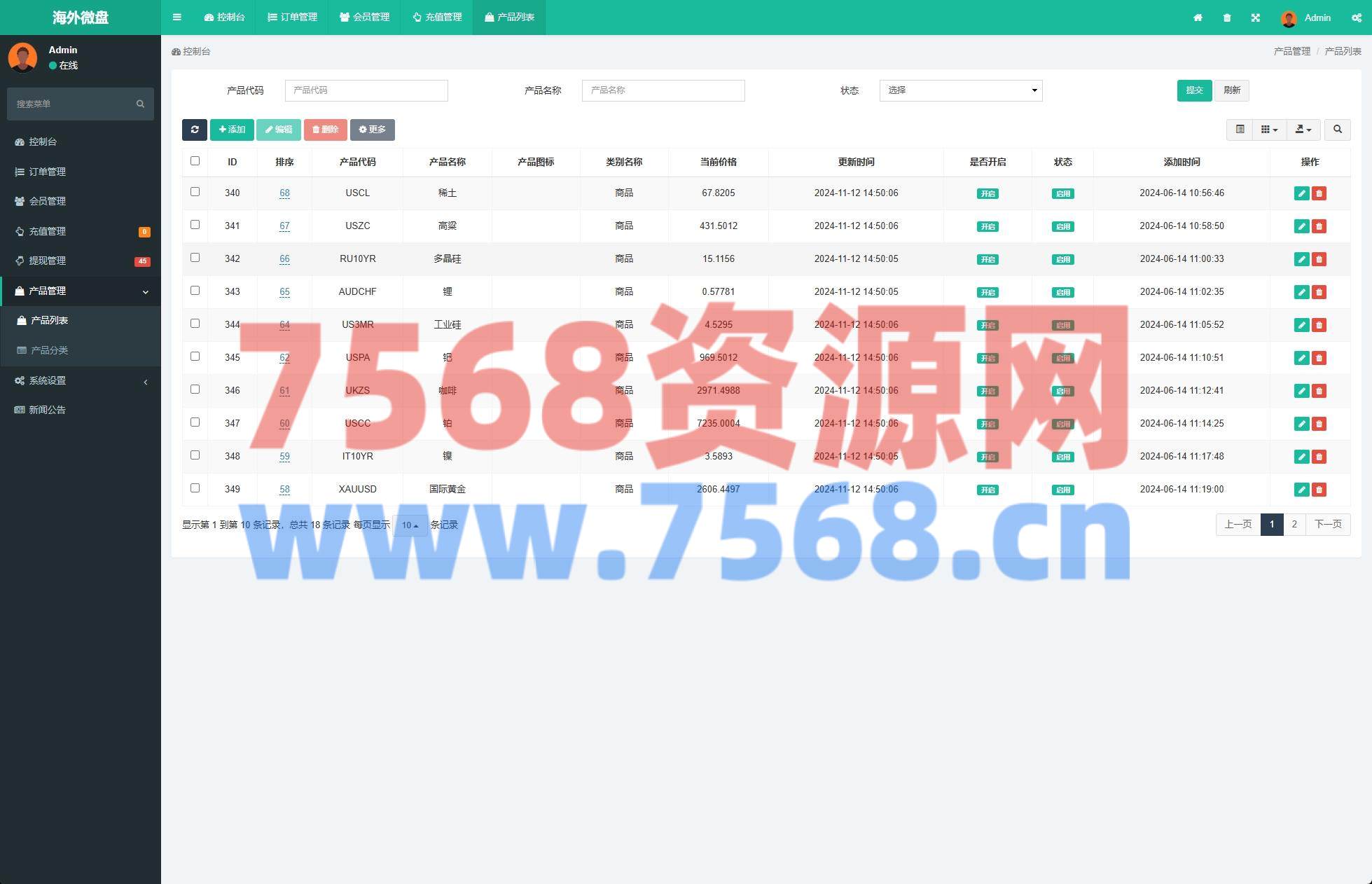Viewport: 1372px width, 884px height.
Task: Open the columns grid dropdown
Action: [x=1269, y=130]
